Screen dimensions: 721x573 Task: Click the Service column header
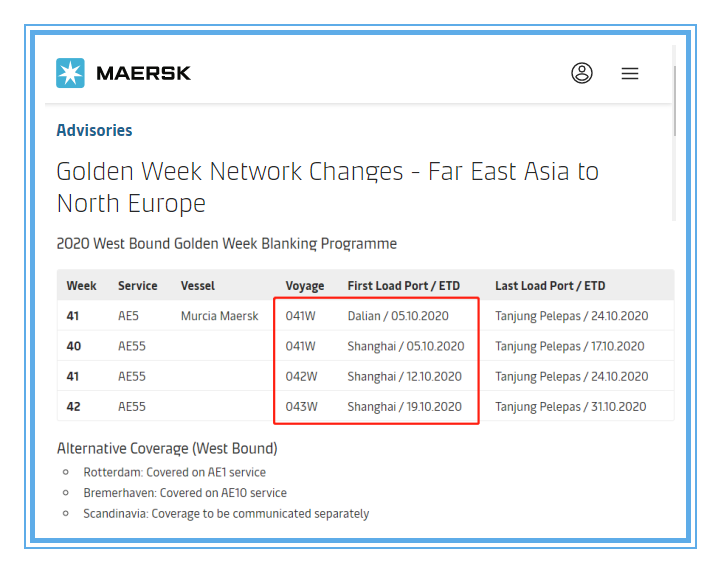coord(137,286)
